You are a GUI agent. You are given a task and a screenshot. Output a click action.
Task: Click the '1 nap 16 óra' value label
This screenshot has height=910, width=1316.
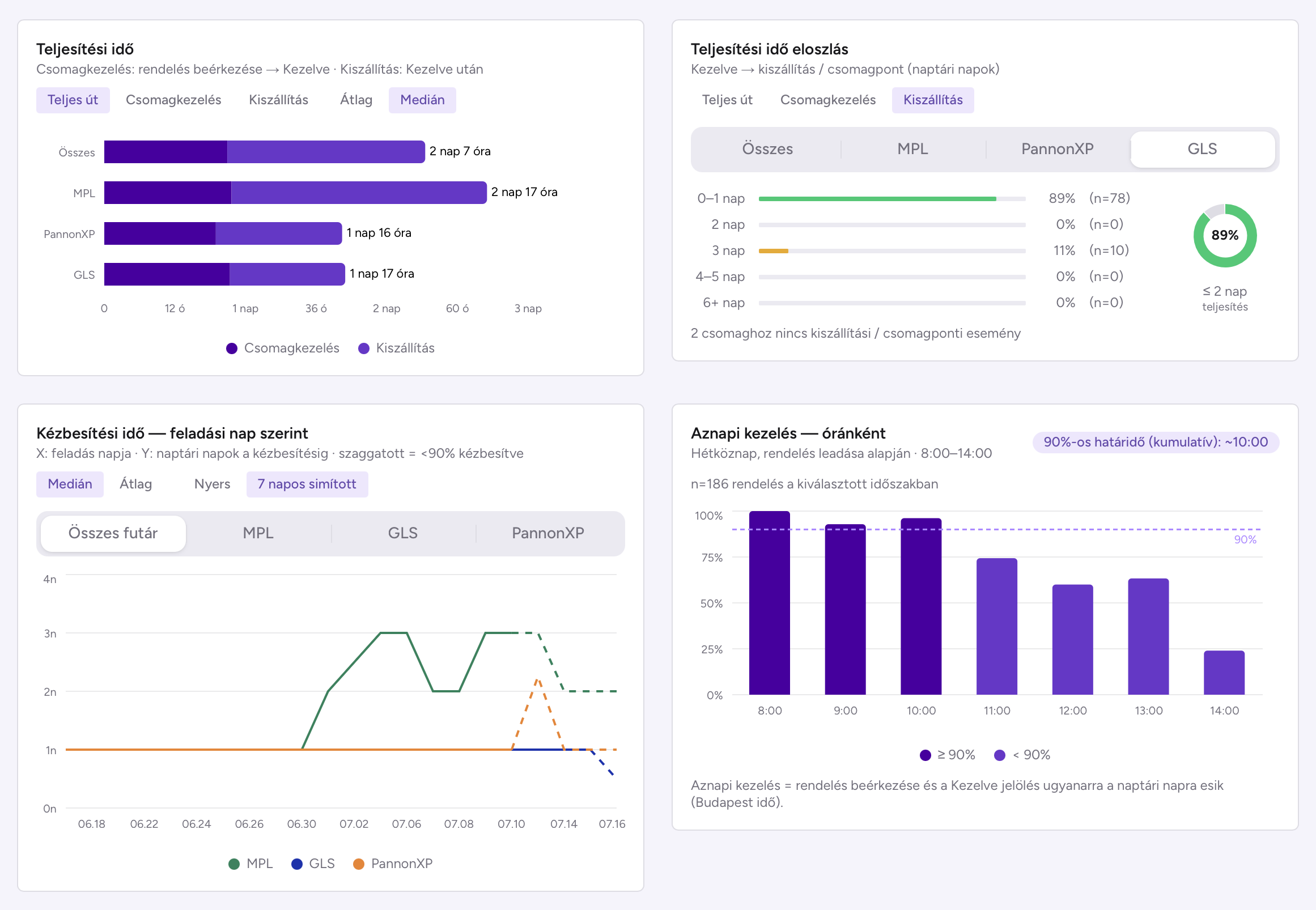click(x=379, y=233)
